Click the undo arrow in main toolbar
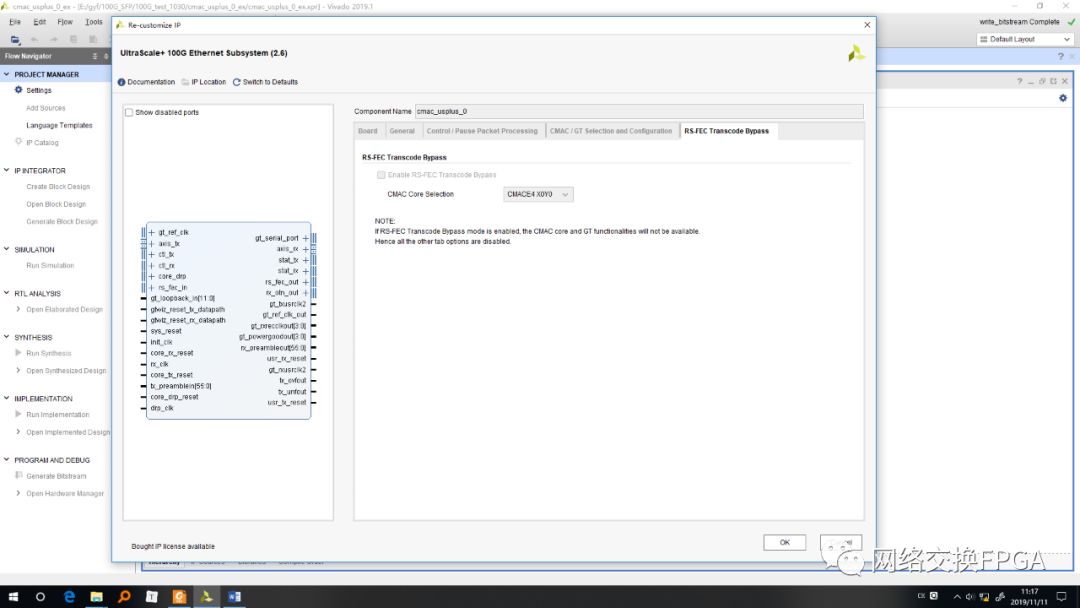This screenshot has width=1080, height=608. point(34,39)
